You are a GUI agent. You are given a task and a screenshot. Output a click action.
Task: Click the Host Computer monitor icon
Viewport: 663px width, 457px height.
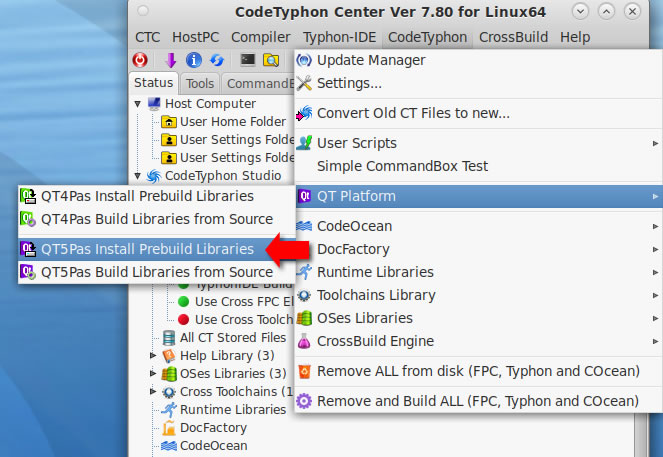[154, 104]
